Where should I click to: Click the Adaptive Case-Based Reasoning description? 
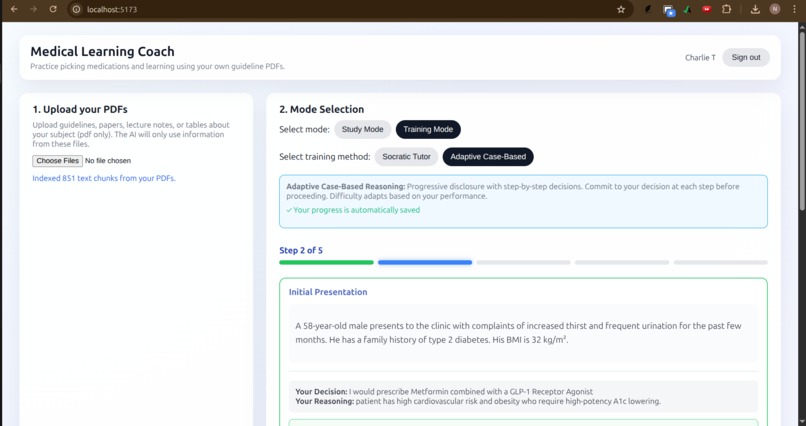coord(512,191)
